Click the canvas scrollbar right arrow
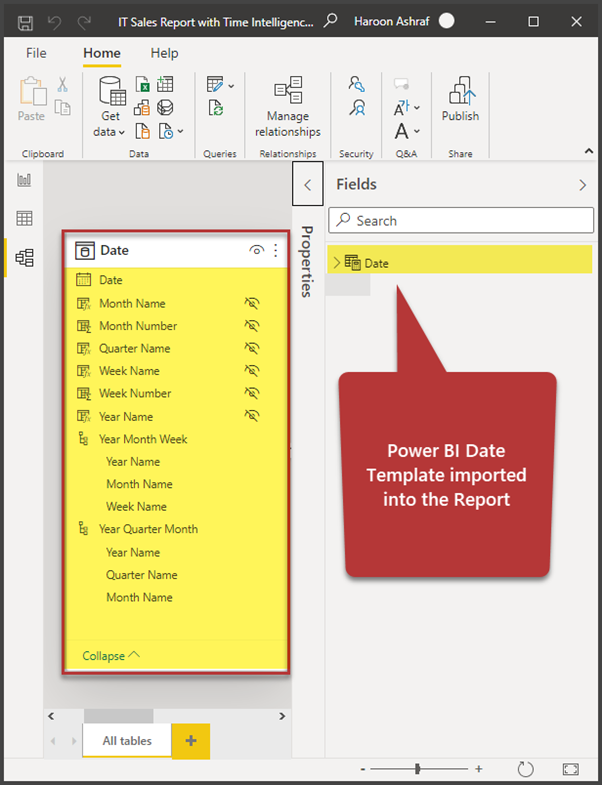This screenshot has width=602, height=785. pyautogui.click(x=282, y=716)
